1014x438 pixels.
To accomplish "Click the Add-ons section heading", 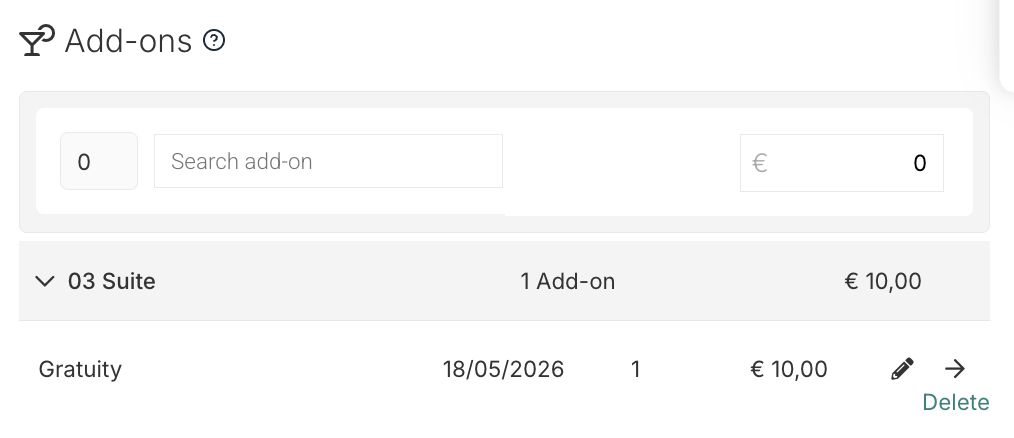I will coord(128,41).
